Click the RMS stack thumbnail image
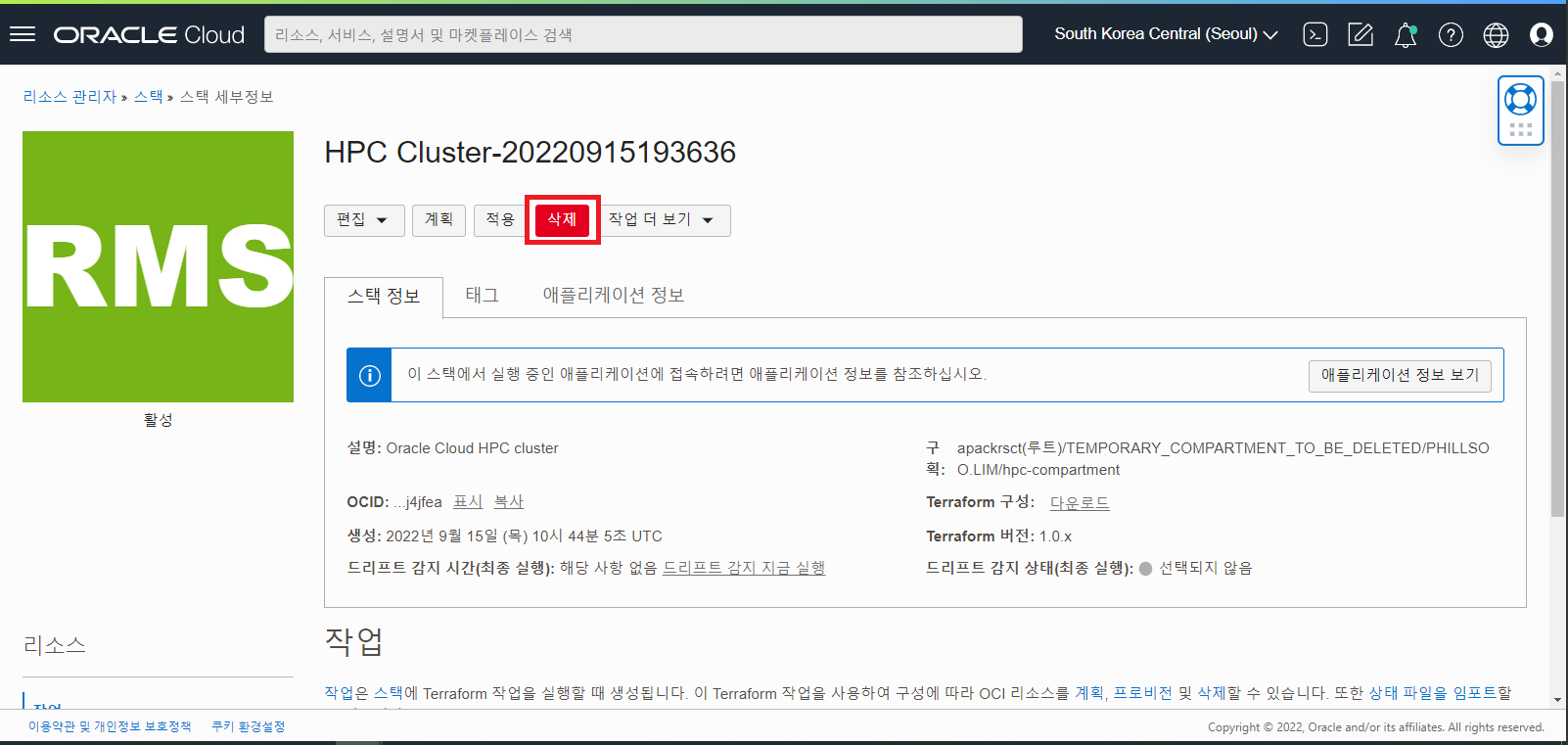Image resolution: width=1568 pixels, height=745 pixels. [x=158, y=266]
